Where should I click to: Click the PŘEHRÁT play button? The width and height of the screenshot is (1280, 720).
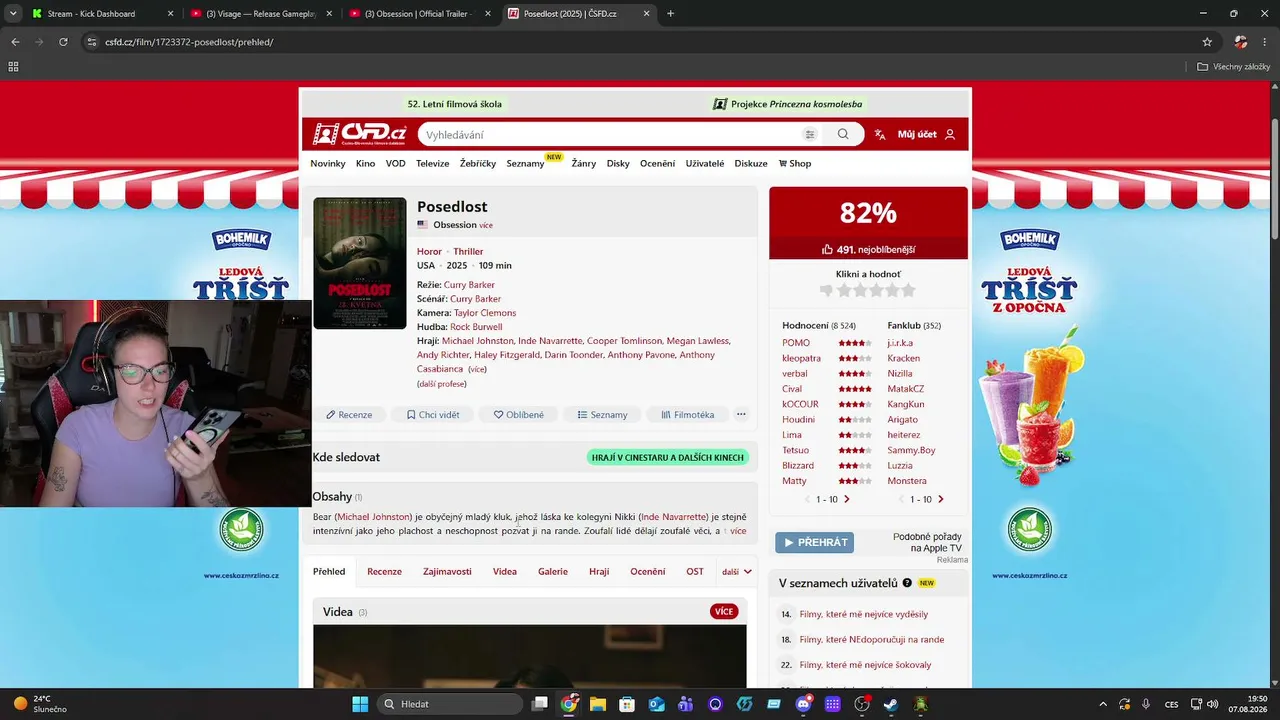coord(814,542)
